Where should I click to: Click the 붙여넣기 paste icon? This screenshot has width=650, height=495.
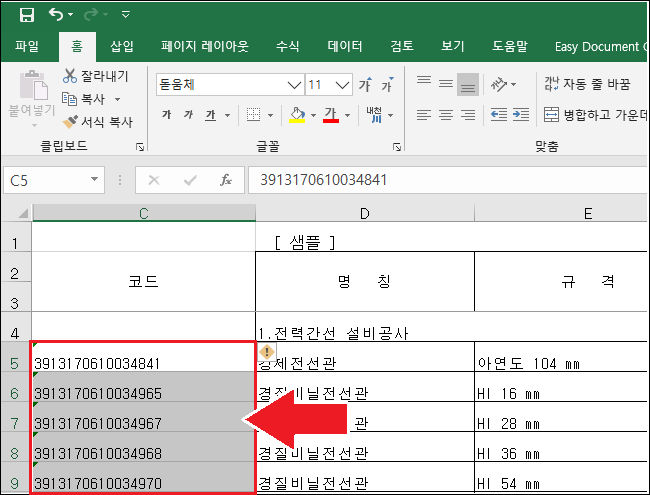pyautogui.click(x=33, y=85)
